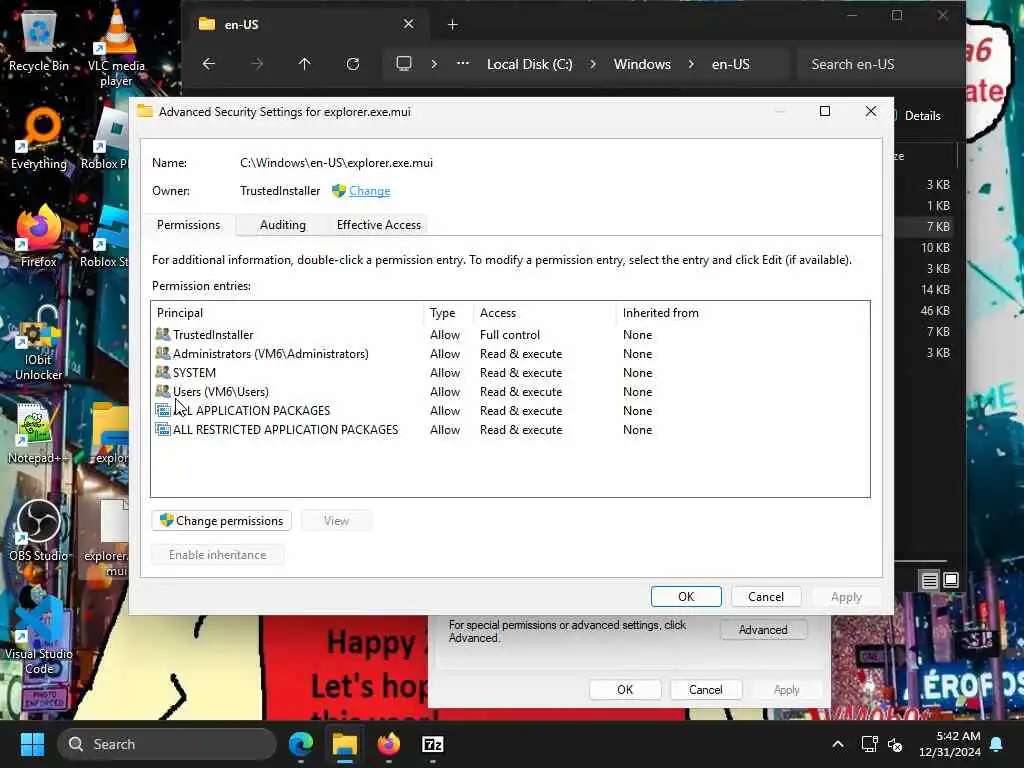Open the clock and date flyout
Screen dimensions: 1024x768
[950, 744]
